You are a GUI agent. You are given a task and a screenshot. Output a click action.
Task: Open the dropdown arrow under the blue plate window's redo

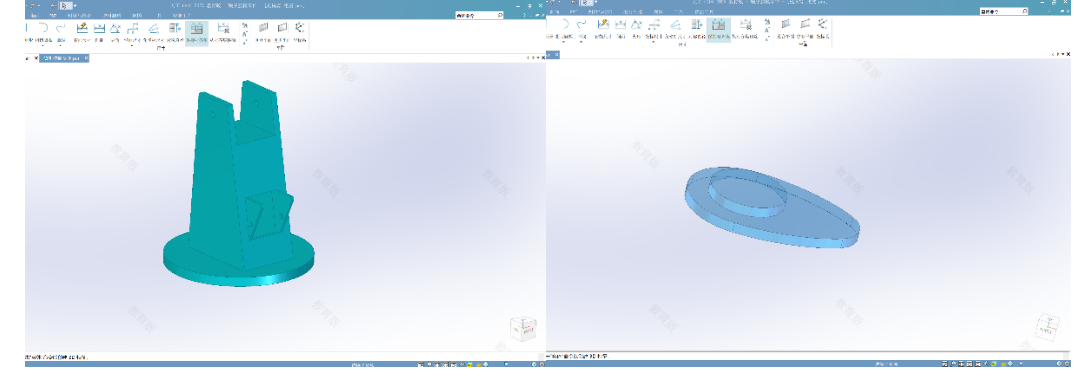582,42
